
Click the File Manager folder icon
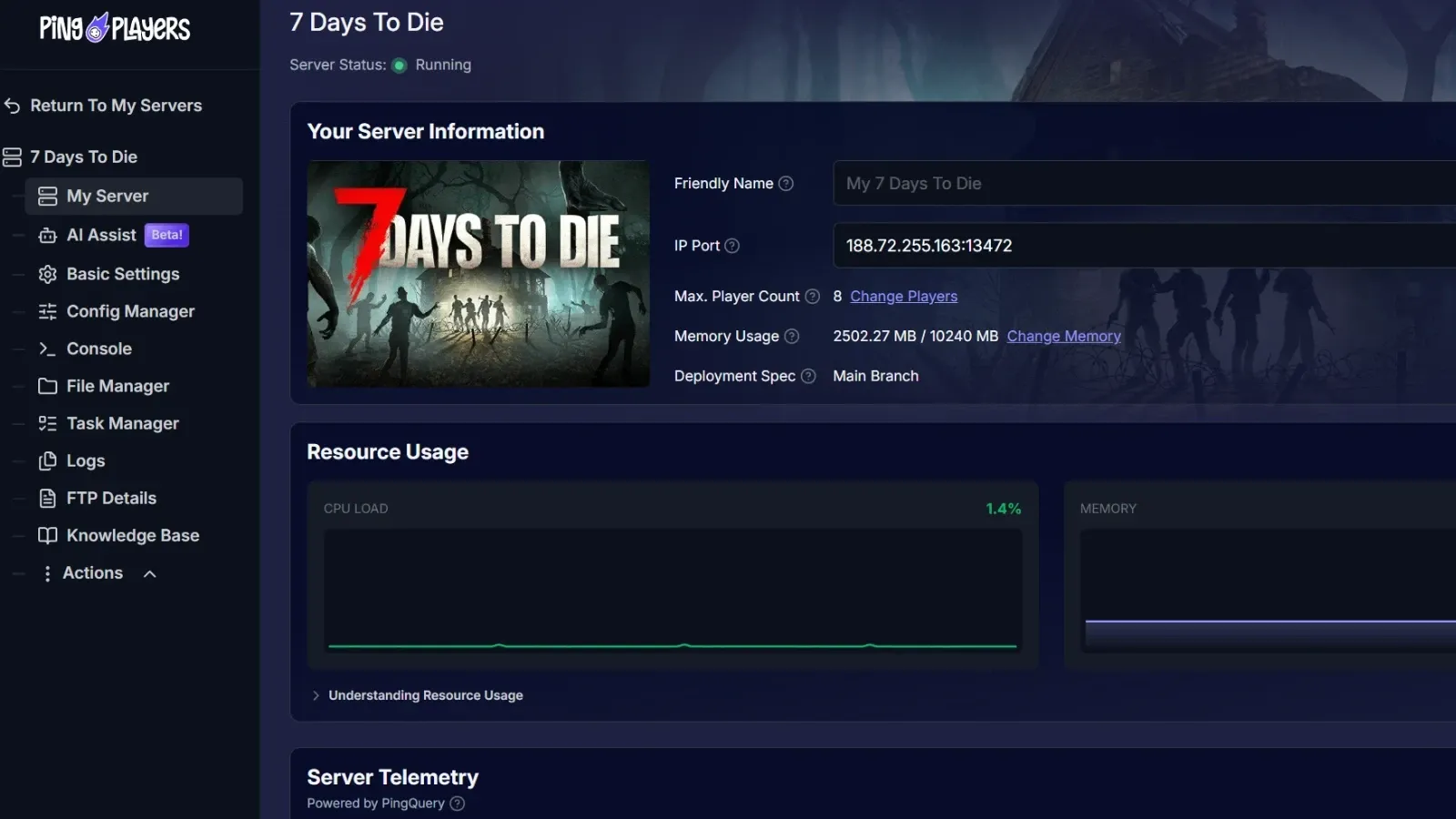(47, 386)
